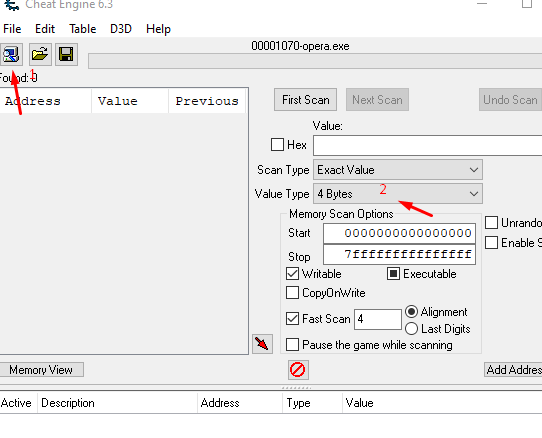Click the Active column header in address list
The height and width of the screenshot is (438, 542).
(18, 403)
